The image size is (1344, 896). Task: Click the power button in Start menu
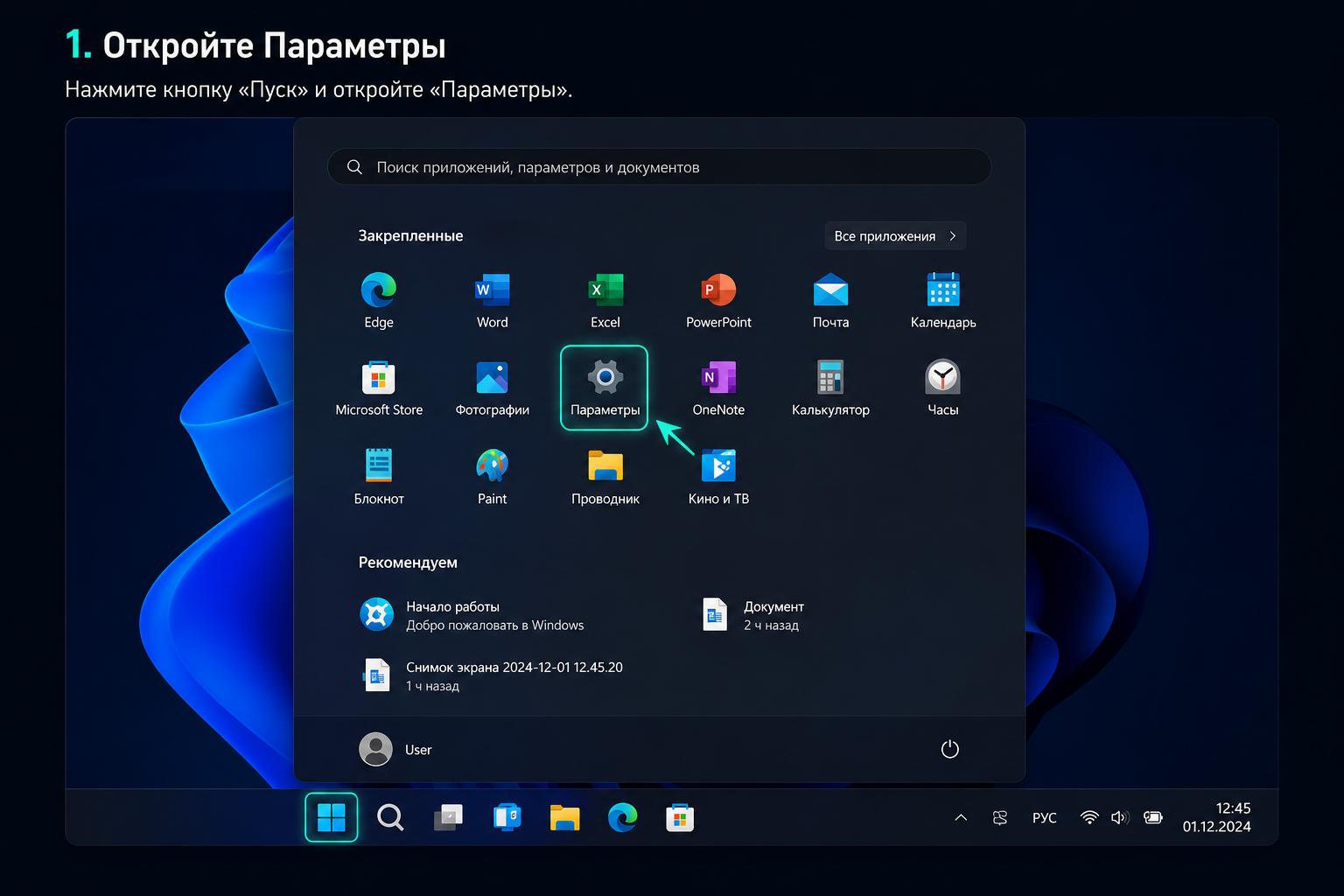click(x=949, y=749)
